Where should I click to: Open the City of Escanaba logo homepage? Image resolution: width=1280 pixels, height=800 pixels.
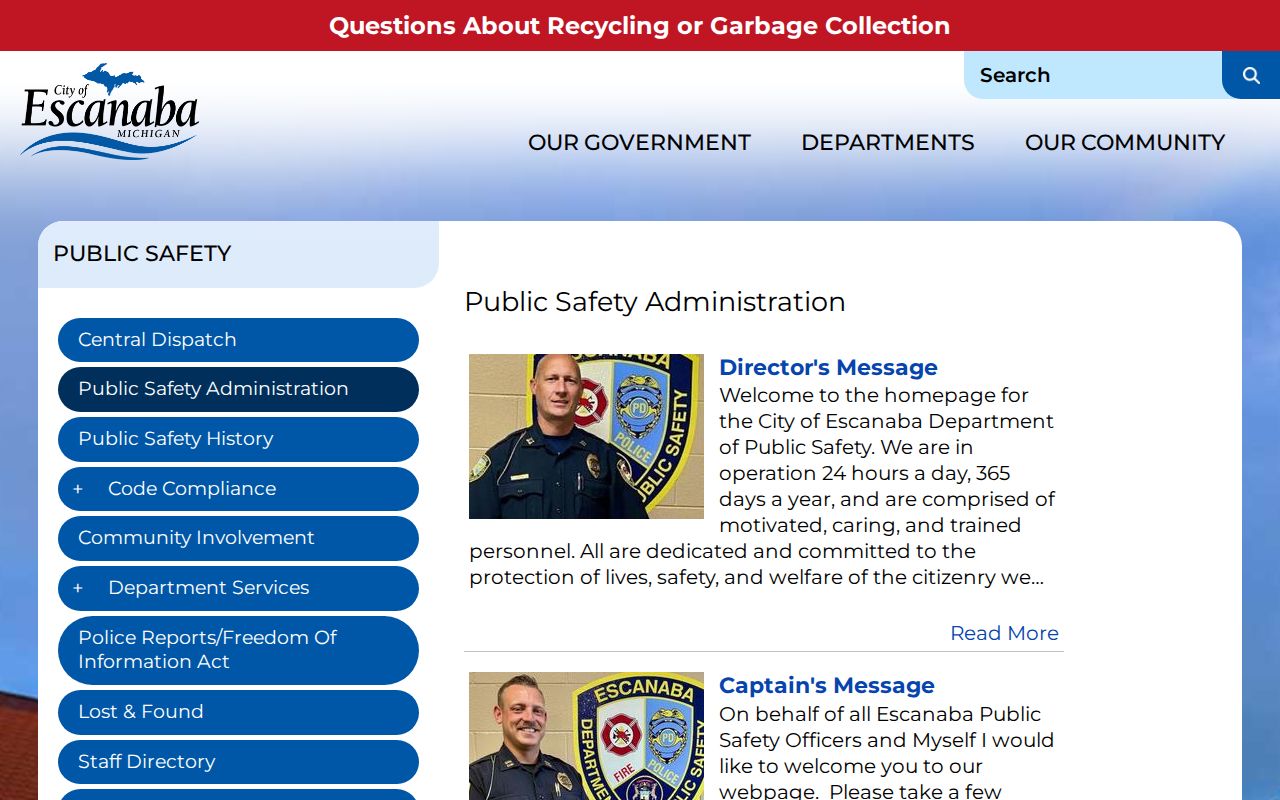tap(110, 111)
